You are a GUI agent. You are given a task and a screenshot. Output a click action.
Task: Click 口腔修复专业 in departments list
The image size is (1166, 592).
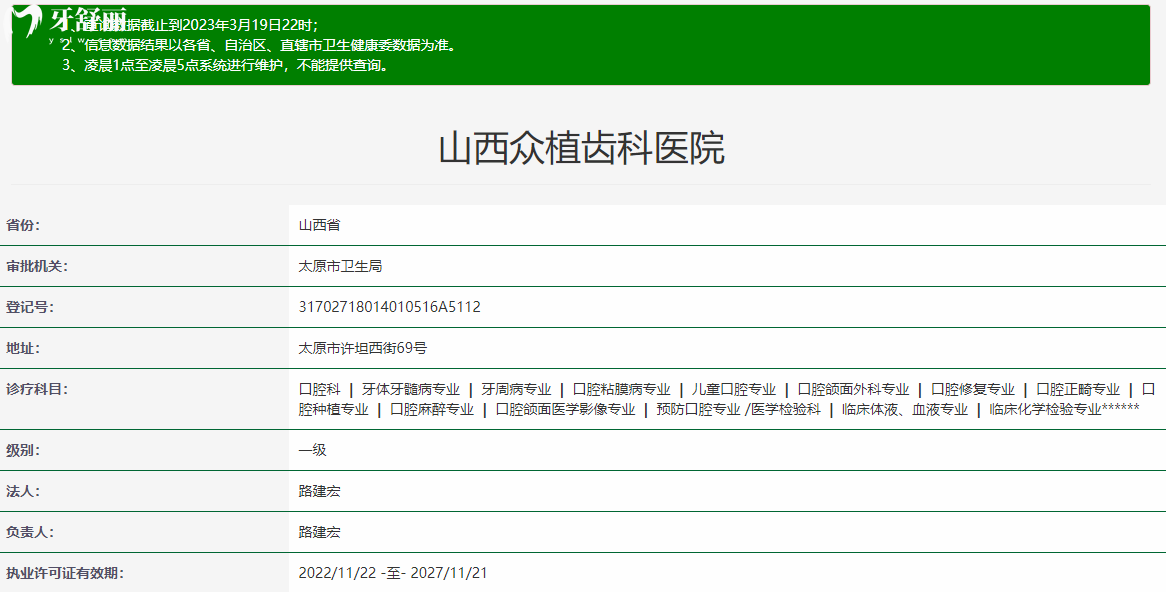973,389
